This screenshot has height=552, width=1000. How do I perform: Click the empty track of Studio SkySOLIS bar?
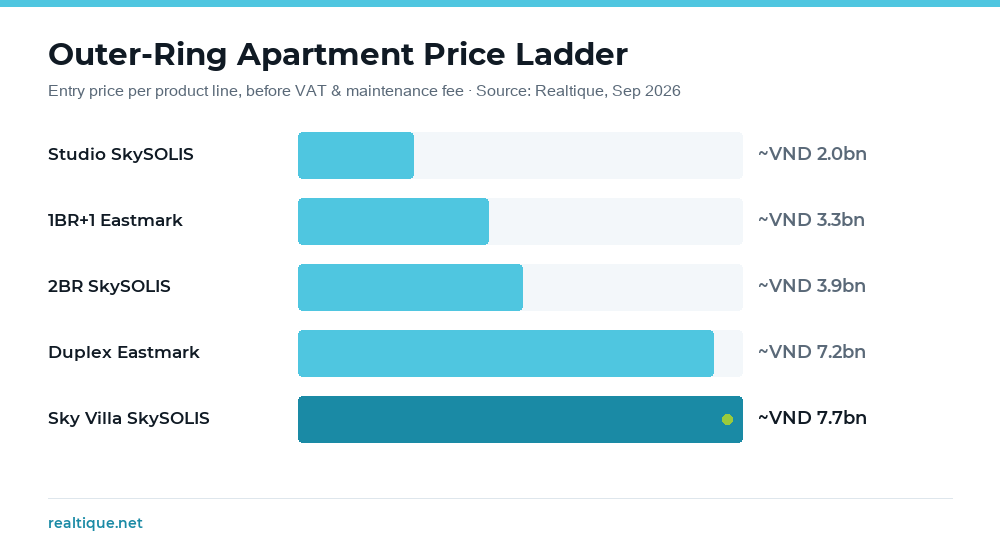pos(578,156)
